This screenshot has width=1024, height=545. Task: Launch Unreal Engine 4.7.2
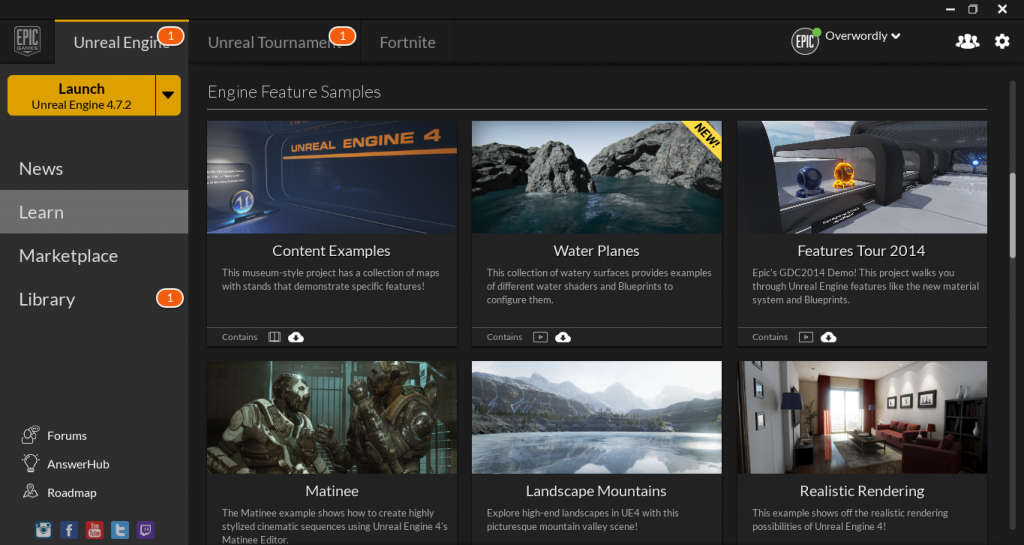pos(81,96)
